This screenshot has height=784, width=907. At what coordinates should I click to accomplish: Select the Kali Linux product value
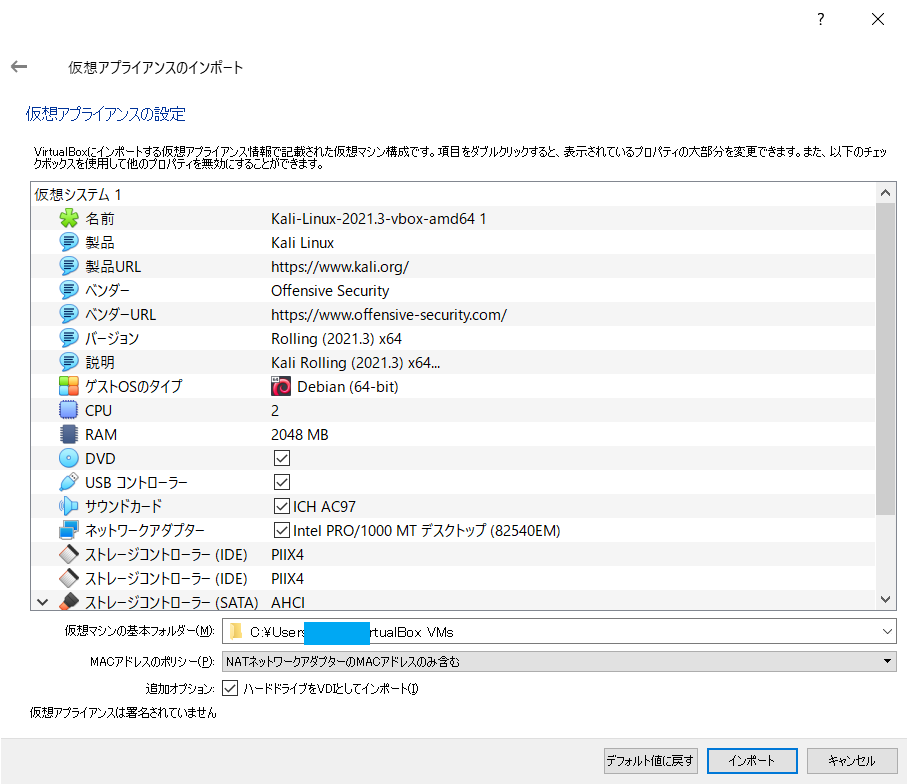pos(303,242)
